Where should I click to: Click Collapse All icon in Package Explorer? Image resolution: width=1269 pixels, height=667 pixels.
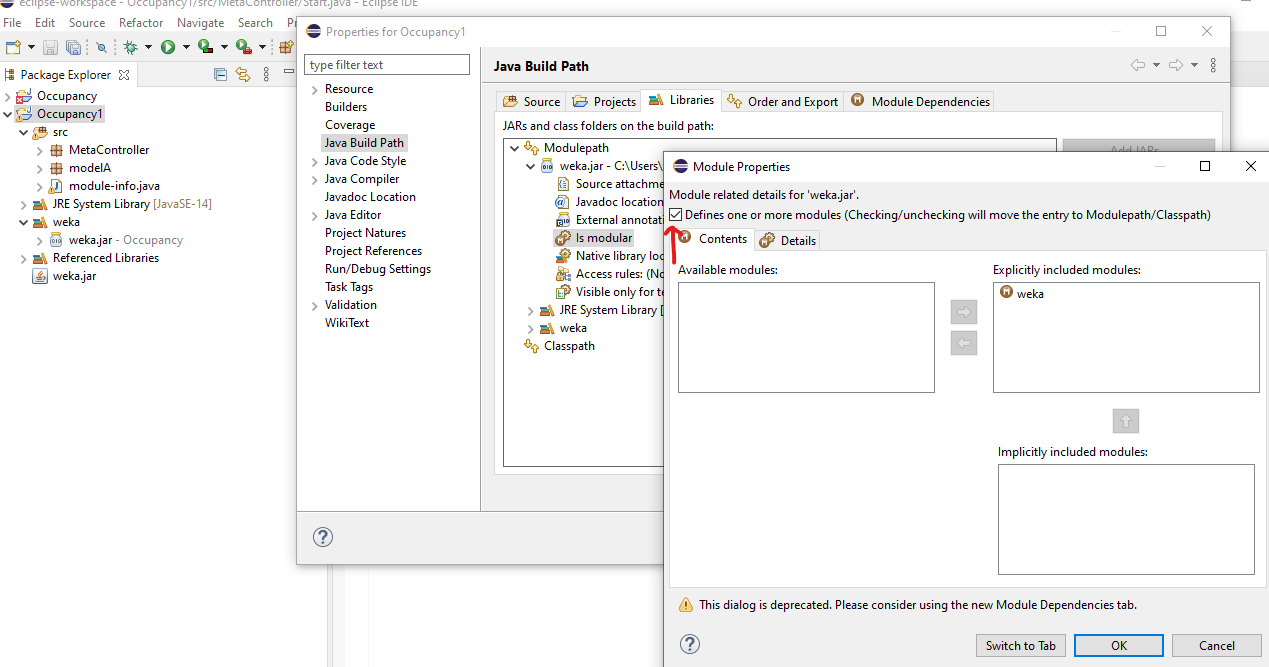[221, 74]
